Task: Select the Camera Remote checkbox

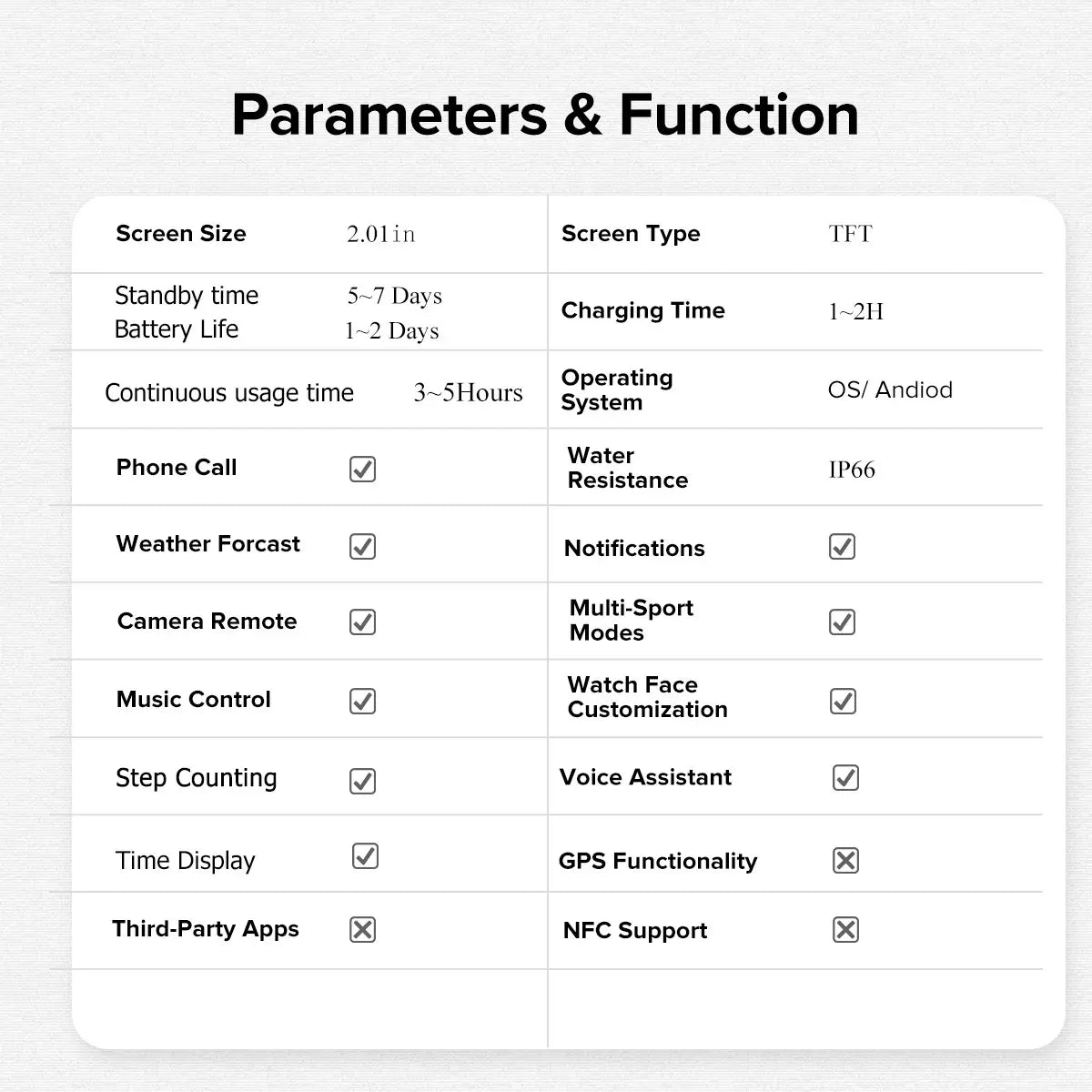Action: click(362, 622)
